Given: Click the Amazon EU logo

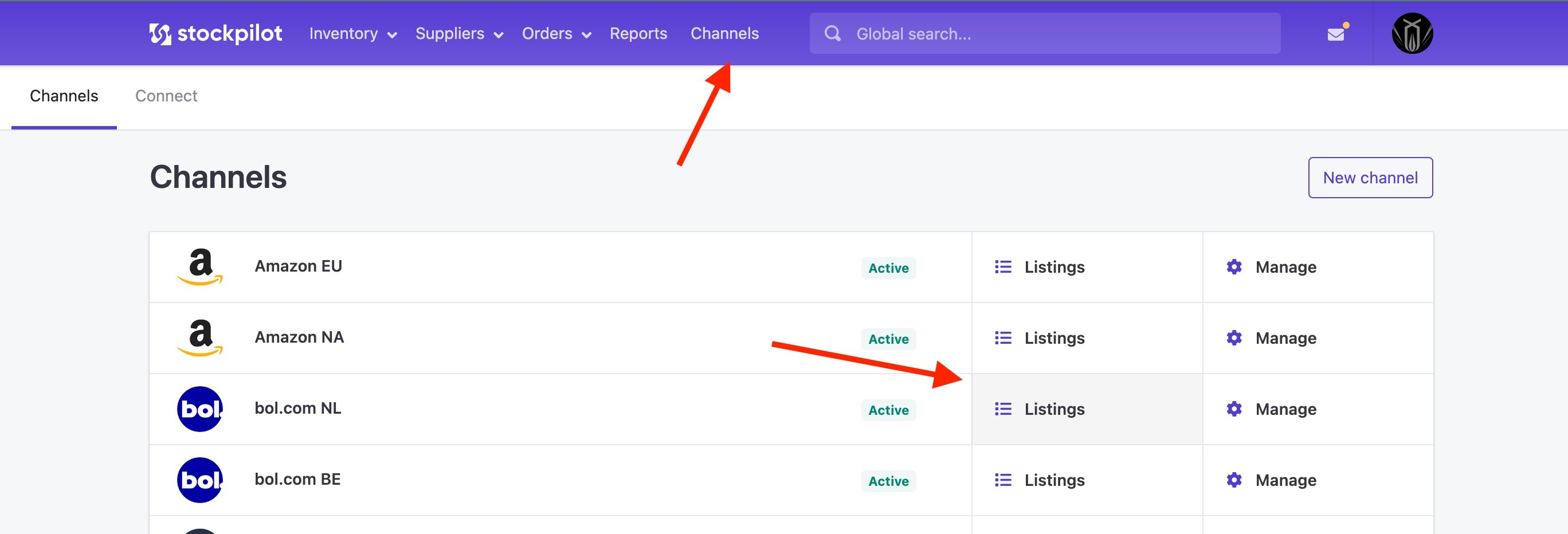Looking at the screenshot, I should (200, 266).
